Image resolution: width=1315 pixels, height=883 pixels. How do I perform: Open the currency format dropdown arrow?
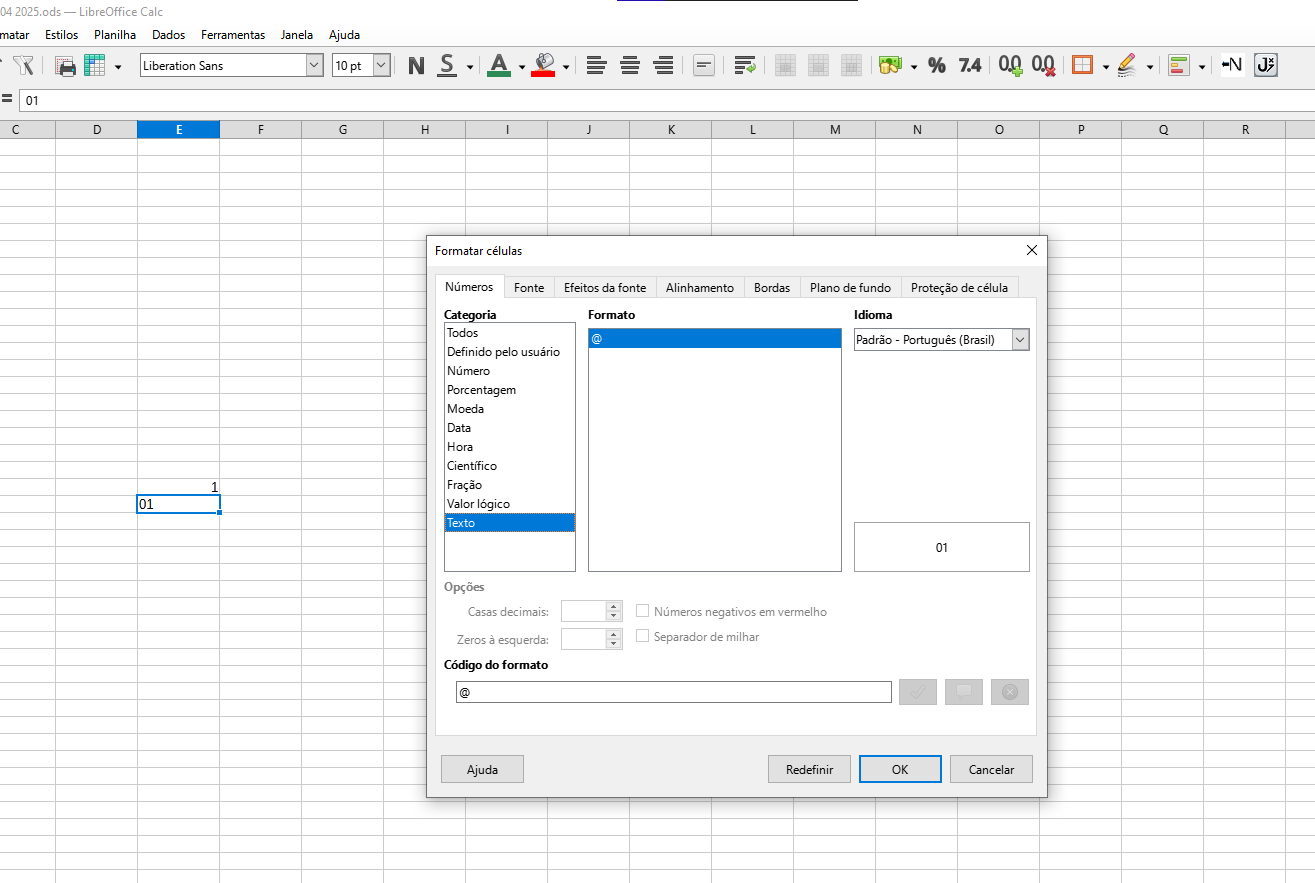coord(913,67)
